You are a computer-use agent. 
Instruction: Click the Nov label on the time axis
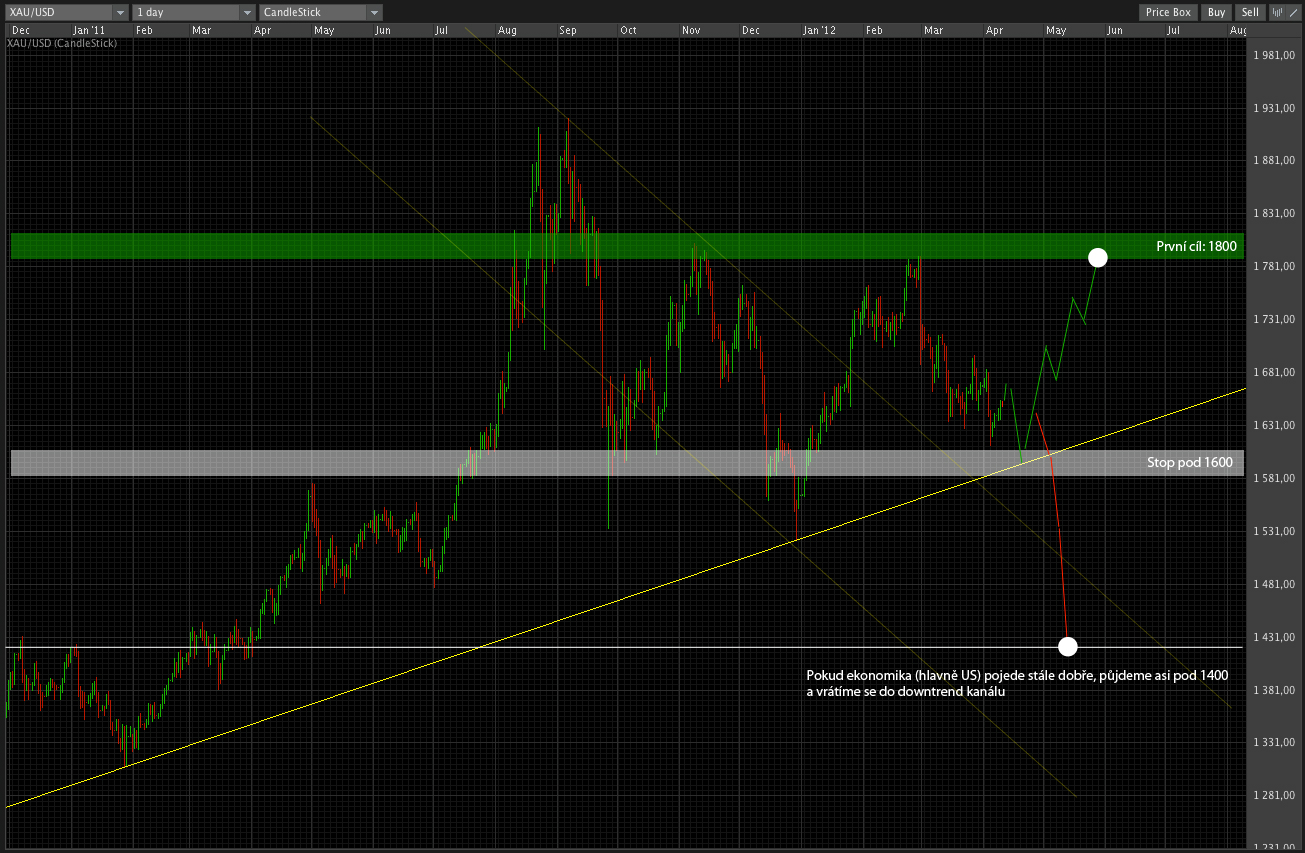tap(691, 30)
